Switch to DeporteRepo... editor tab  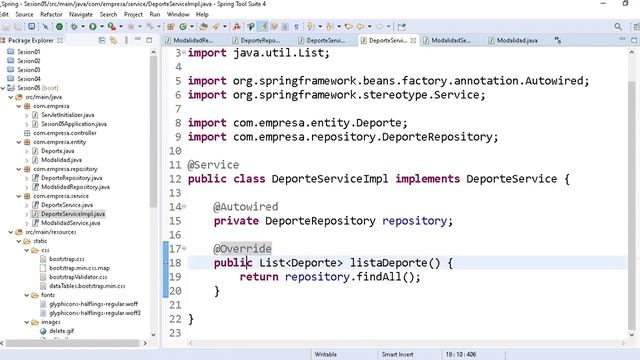pyautogui.click(x=256, y=40)
